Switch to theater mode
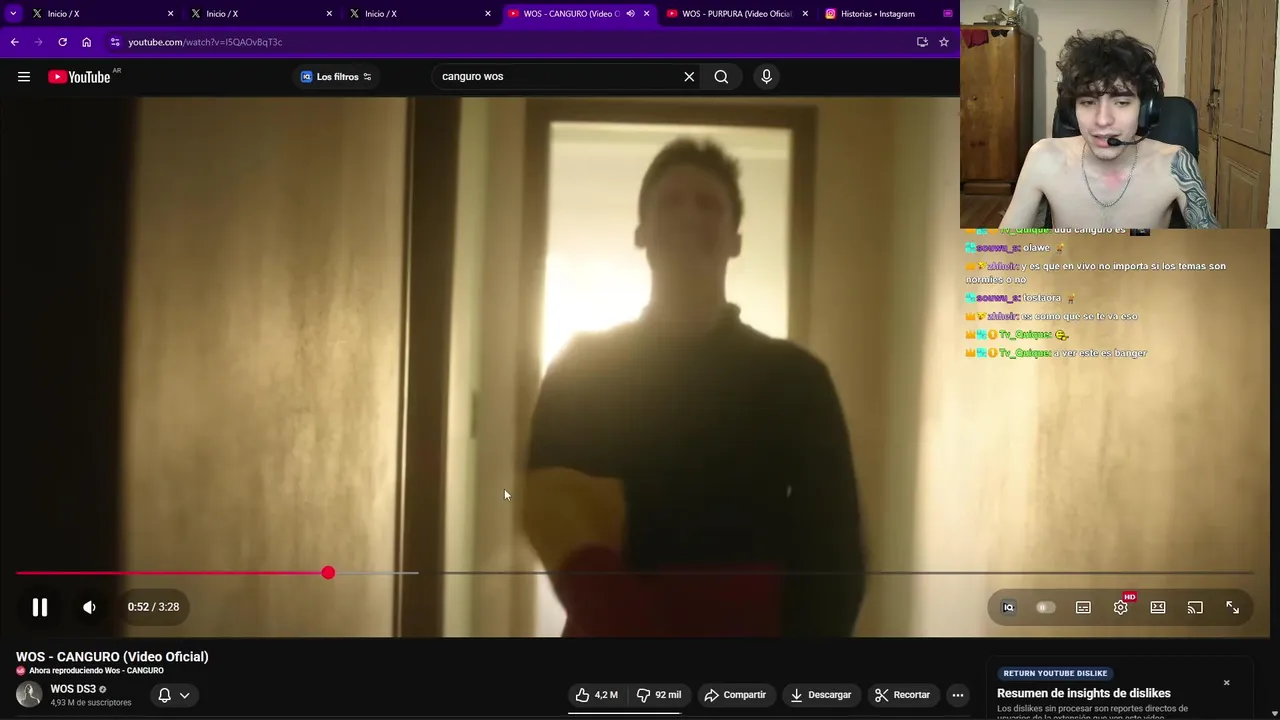The width and height of the screenshot is (1280, 720). point(1158,608)
